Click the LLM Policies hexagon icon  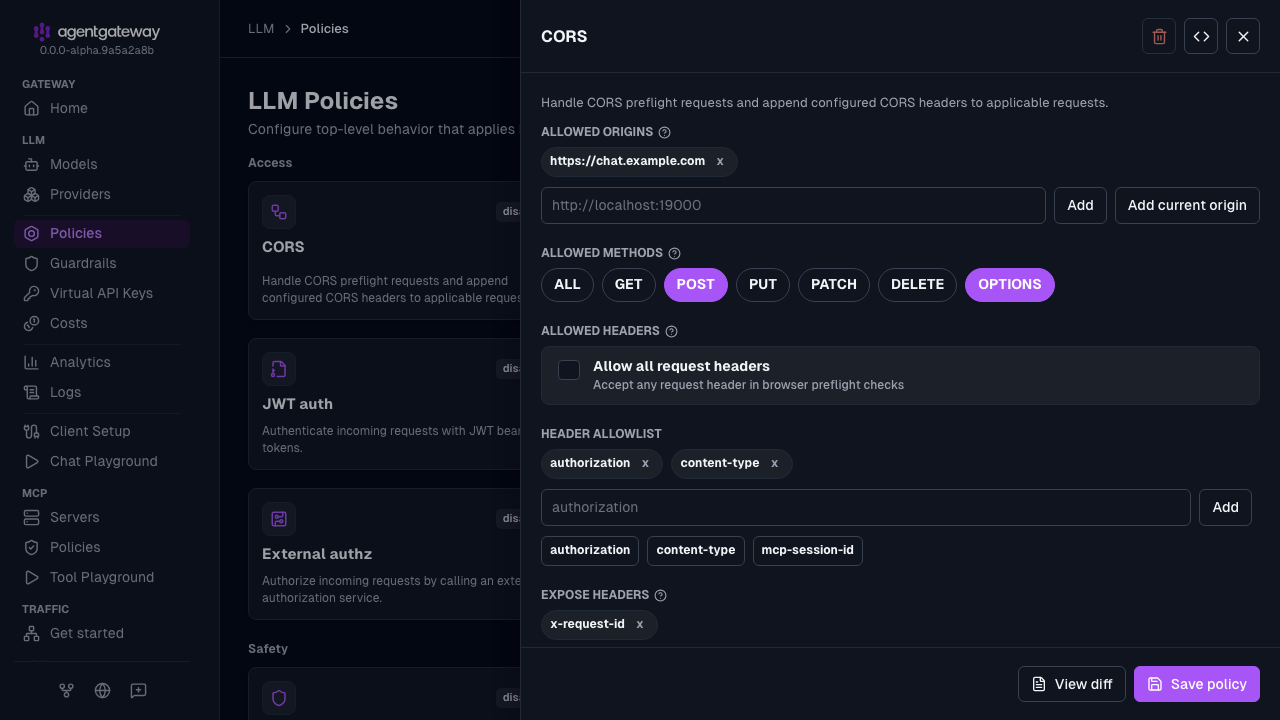click(x=32, y=233)
